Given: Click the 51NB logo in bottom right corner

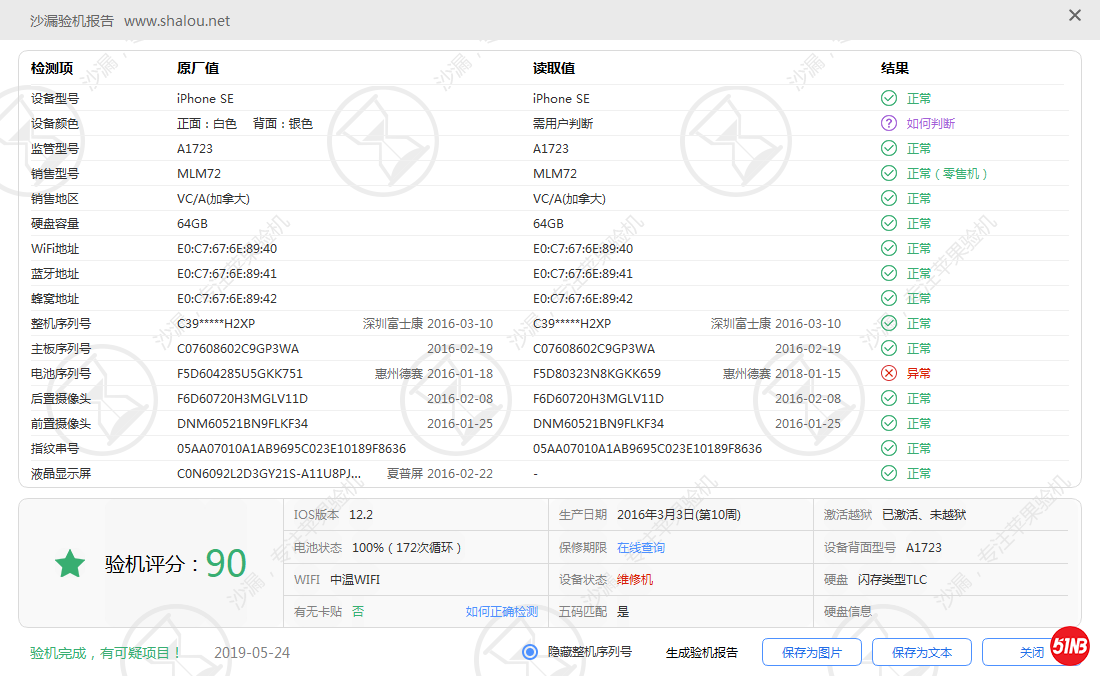Looking at the screenshot, I should tap(1070, 648).
